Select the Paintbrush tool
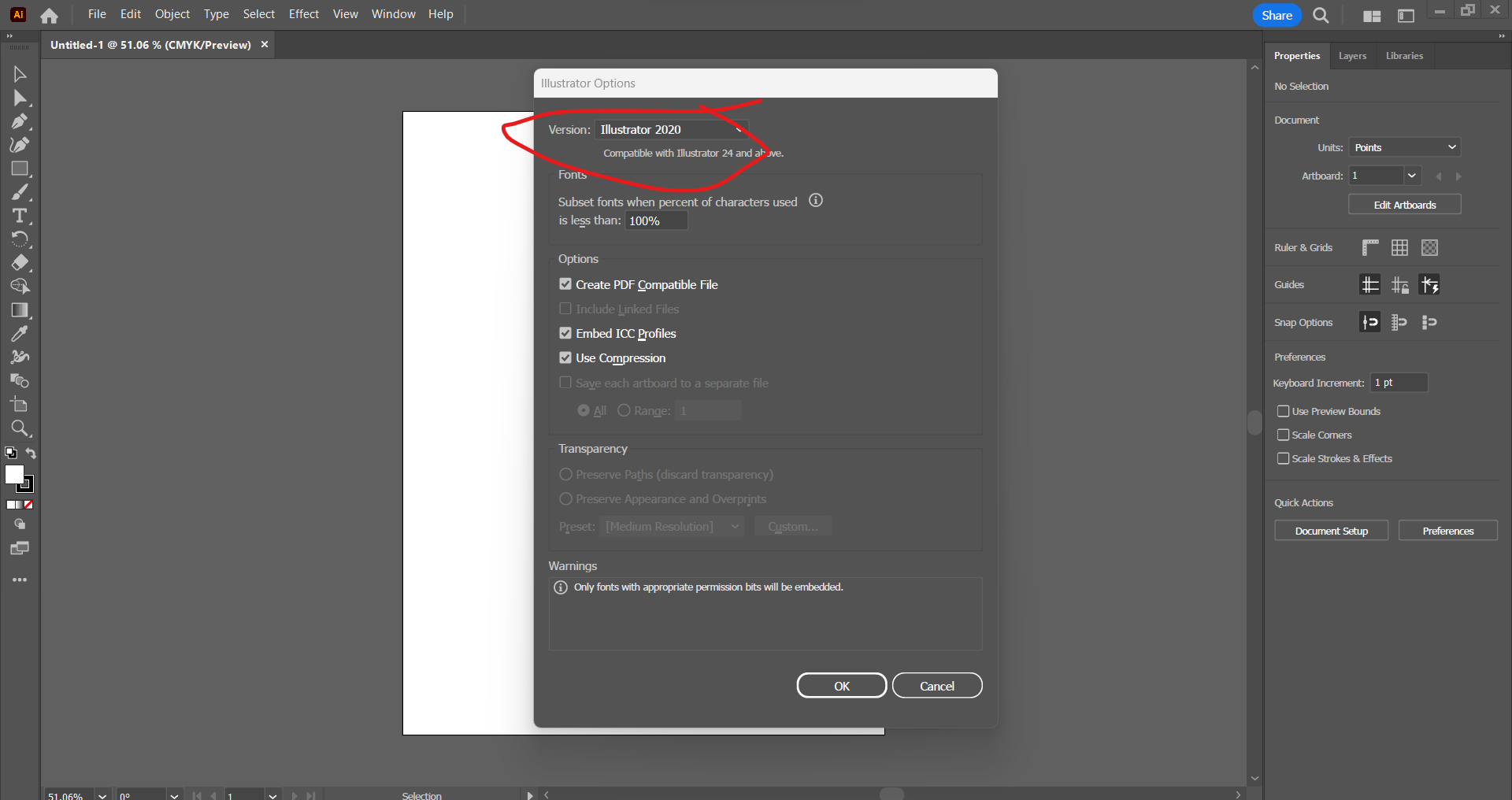This screenshot has height=800, width=1512. pos(20,191)
